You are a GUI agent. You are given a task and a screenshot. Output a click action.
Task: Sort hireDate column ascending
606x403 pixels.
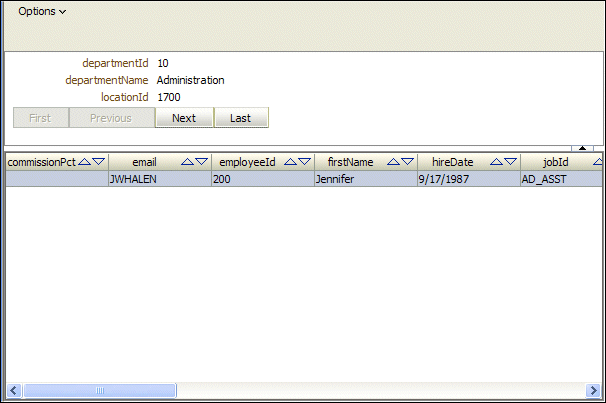(496, 161)
